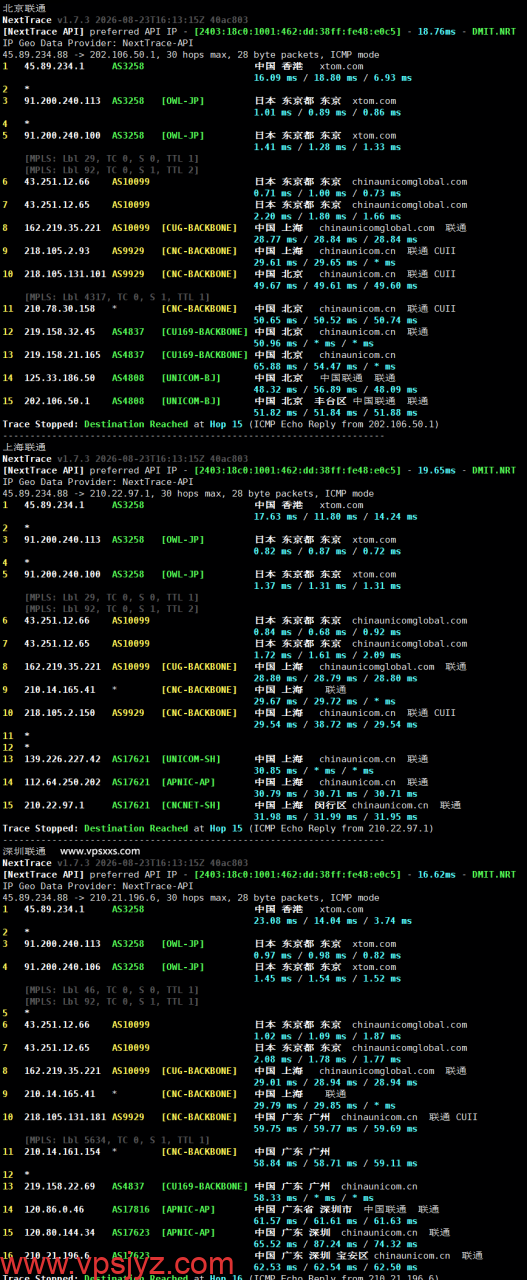Screen dimensions: 527x1280
Task: Click latency '65.52 ms / 87.24 ms / 74.32 ms'
Action: point(336,1243)
